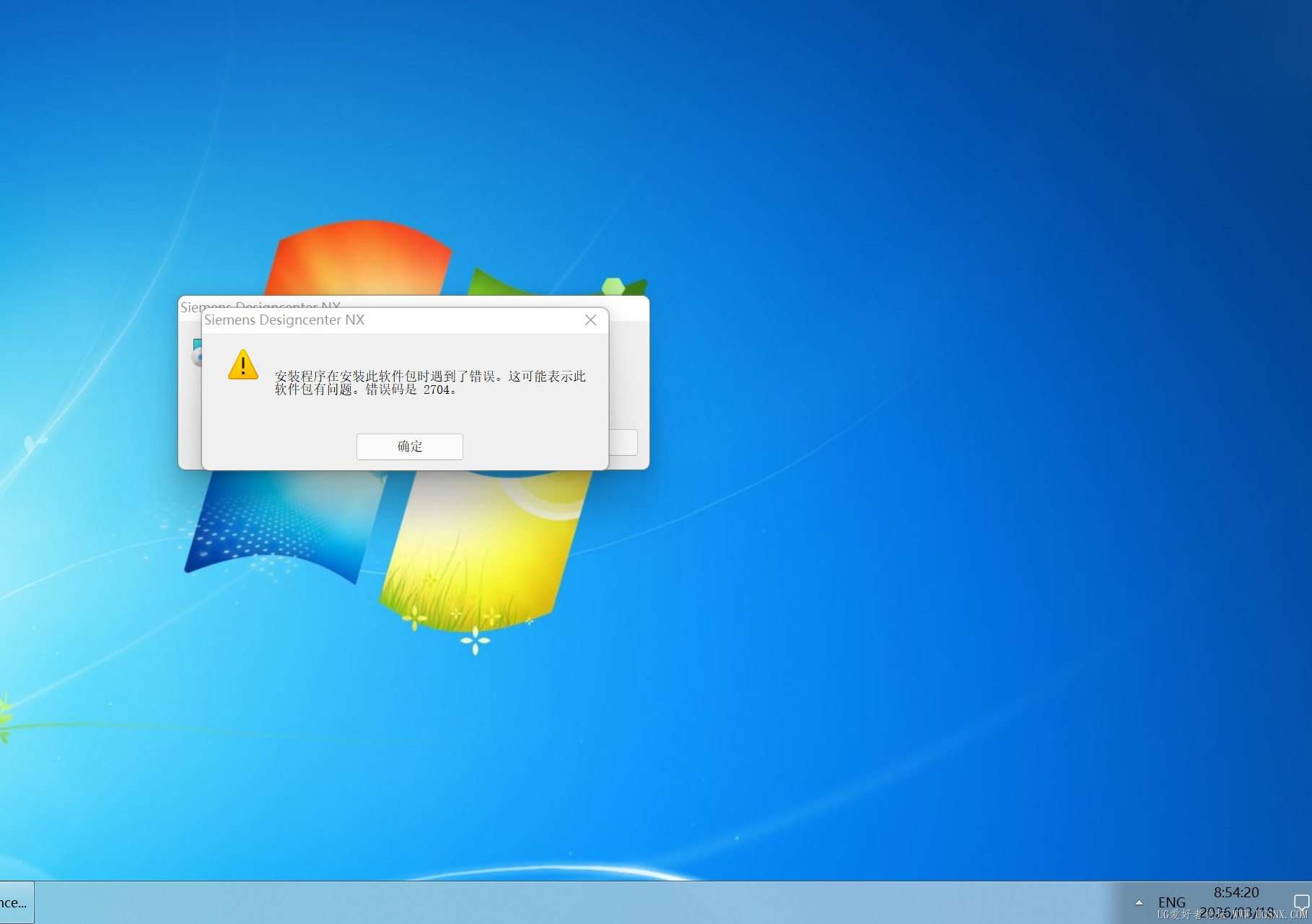Show hidden system tray icons arrow
The image size is (1312, 924).
click(x=1139, y=902)
